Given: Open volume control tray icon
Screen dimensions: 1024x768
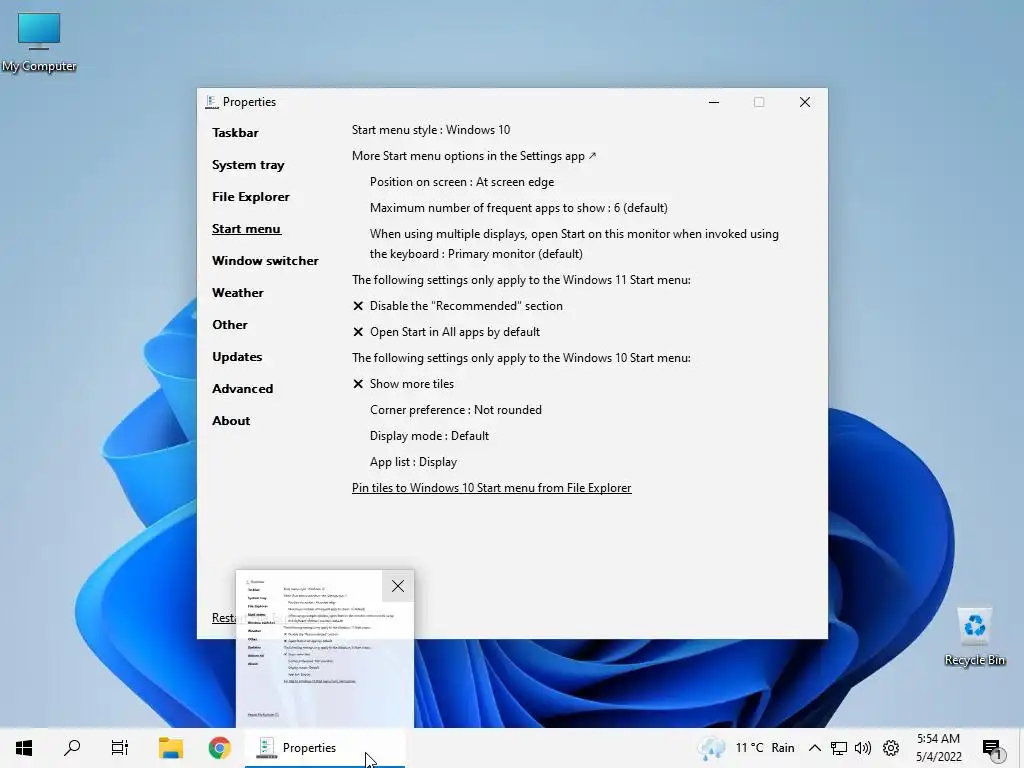Looking at the screenshot, I should (863, 748).
